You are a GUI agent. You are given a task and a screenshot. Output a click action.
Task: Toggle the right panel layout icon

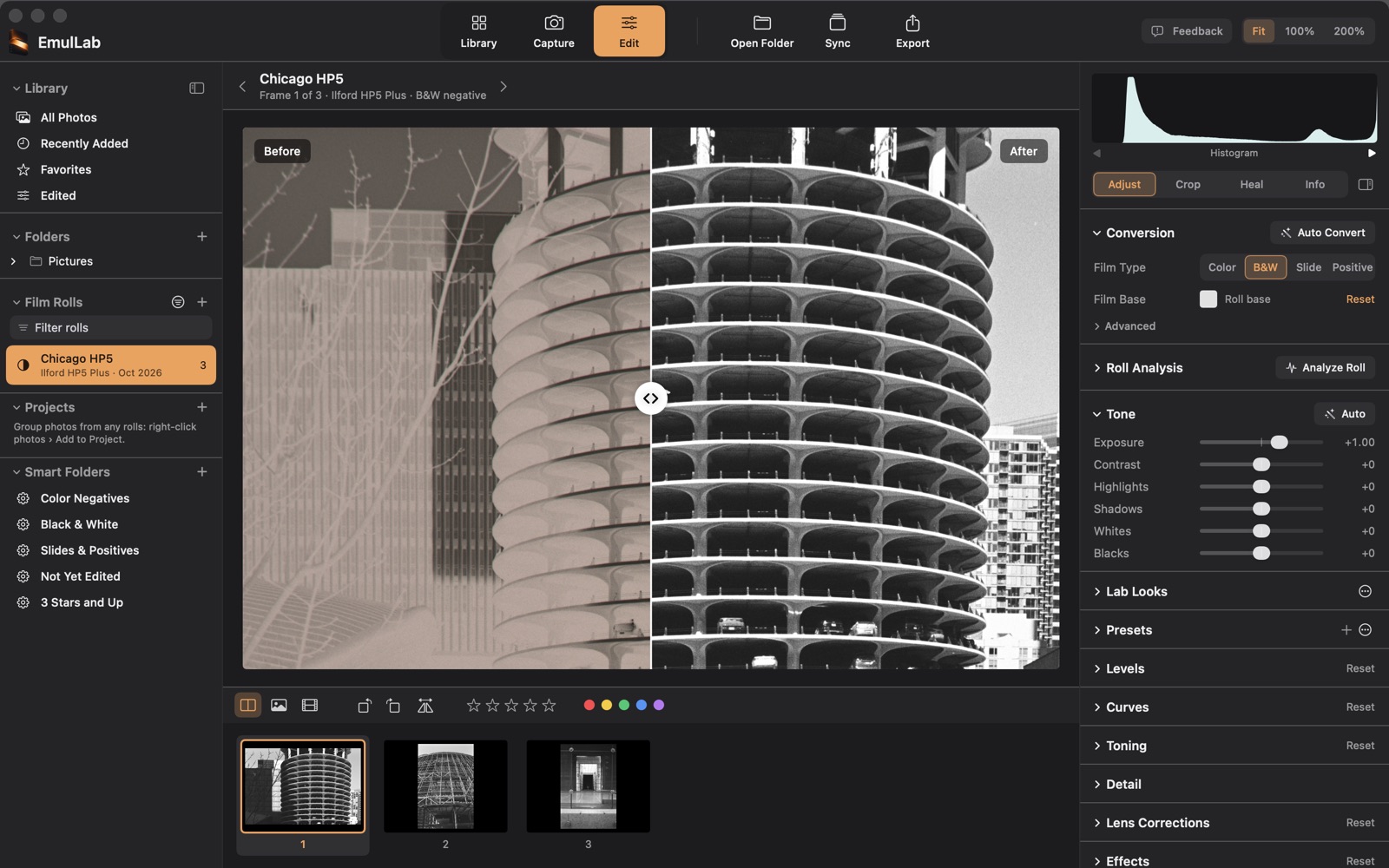1366,184
